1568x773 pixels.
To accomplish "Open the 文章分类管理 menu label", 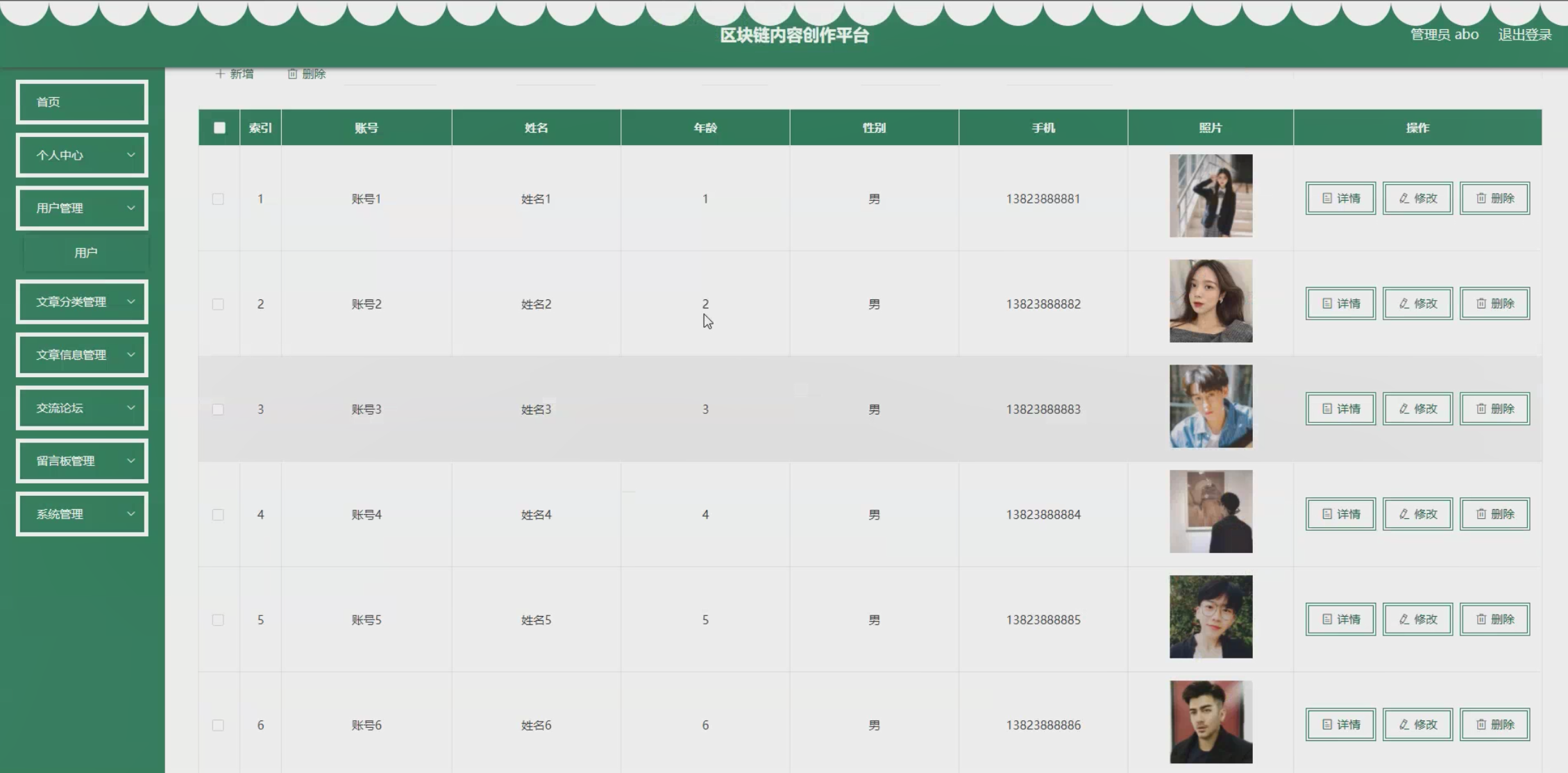I will pos(71,301).
